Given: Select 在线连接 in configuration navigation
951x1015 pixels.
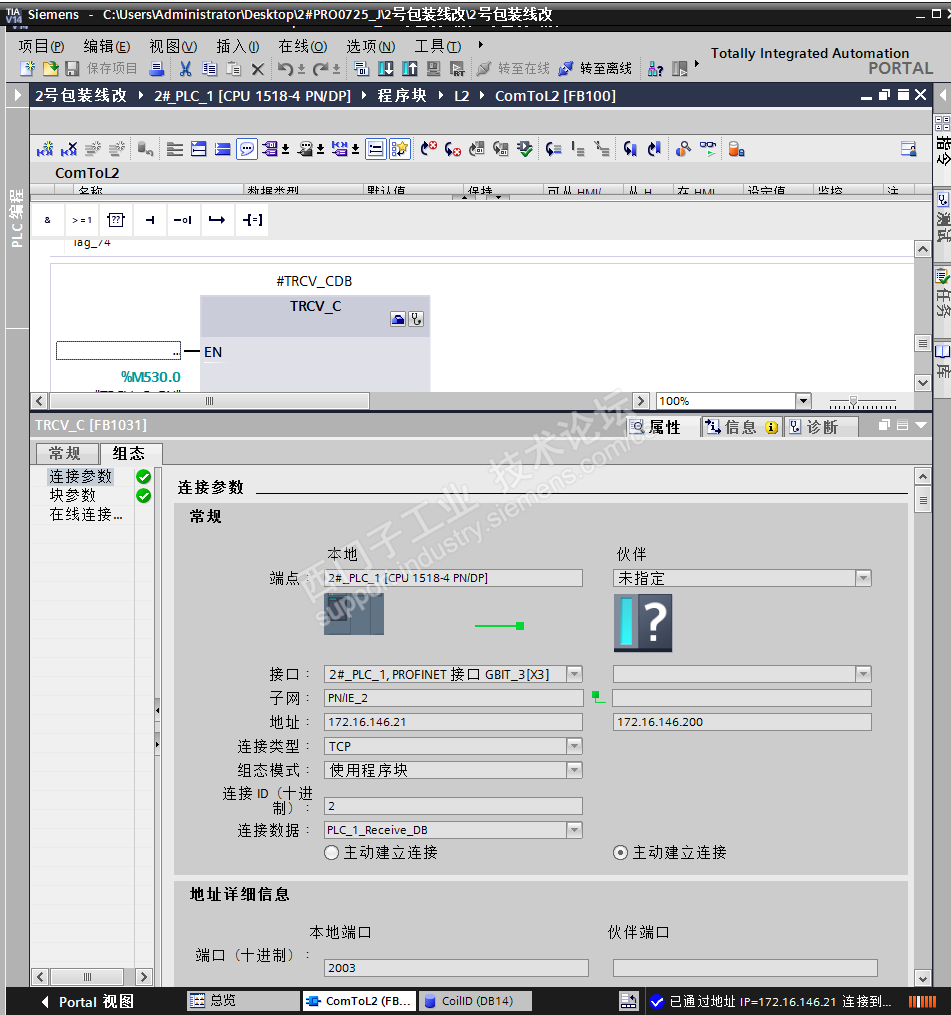Looking at the screenshot, I should coord(85,515).
